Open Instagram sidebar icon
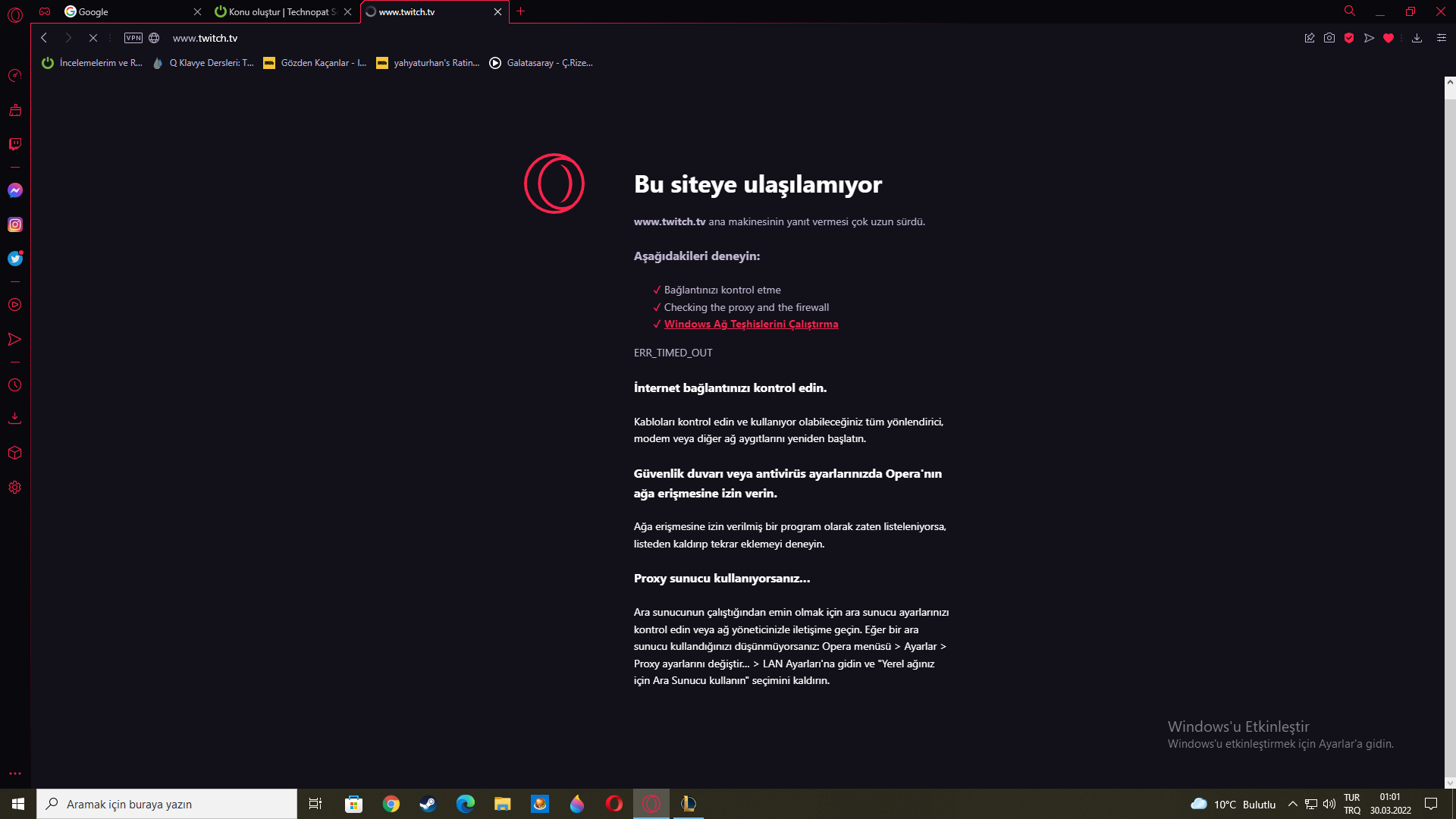Screen dimensions: 1456x819 (15, 224)
